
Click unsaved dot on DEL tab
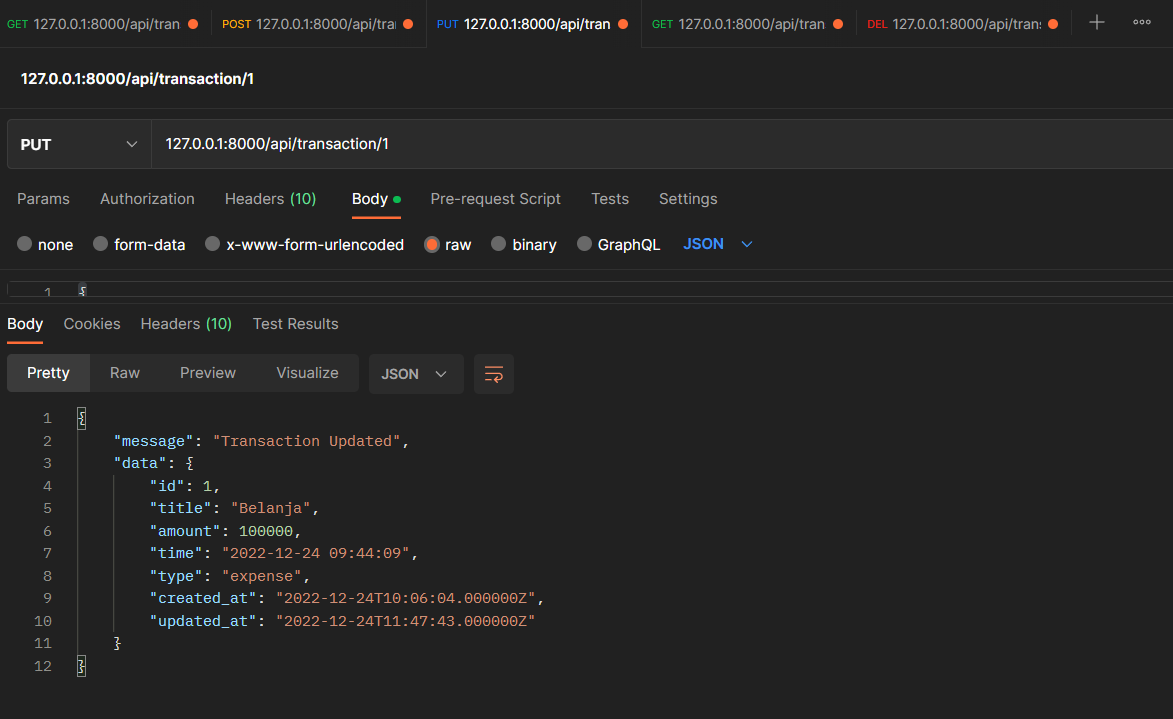coord(1053,24)
